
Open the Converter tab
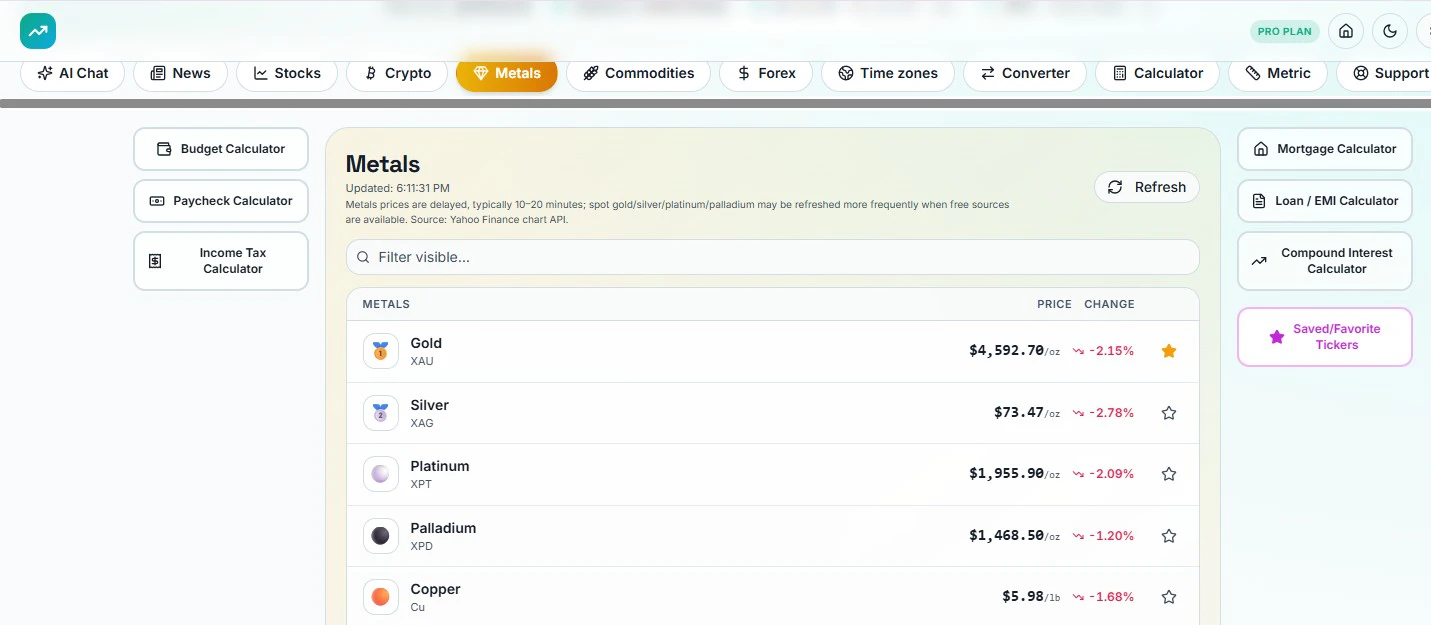[x=1025, y=73]
